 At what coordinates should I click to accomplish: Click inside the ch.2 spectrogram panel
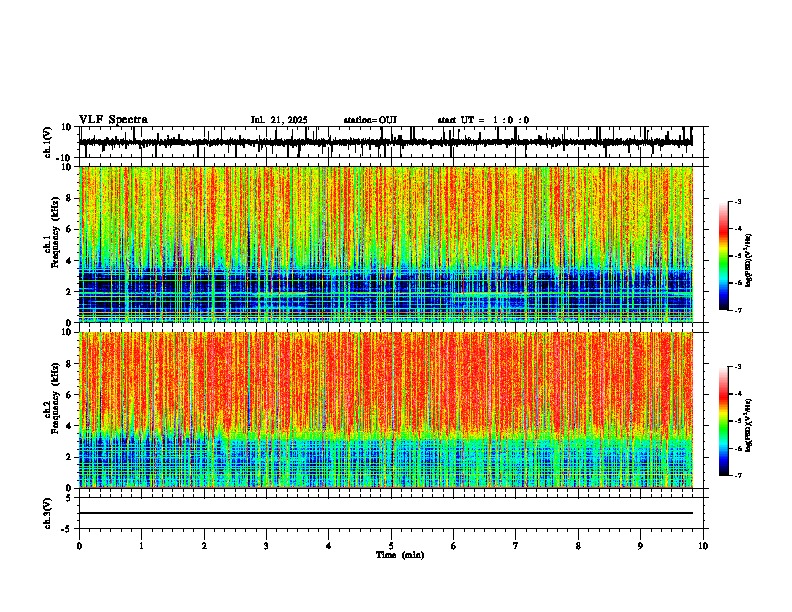tap(386, 410)
